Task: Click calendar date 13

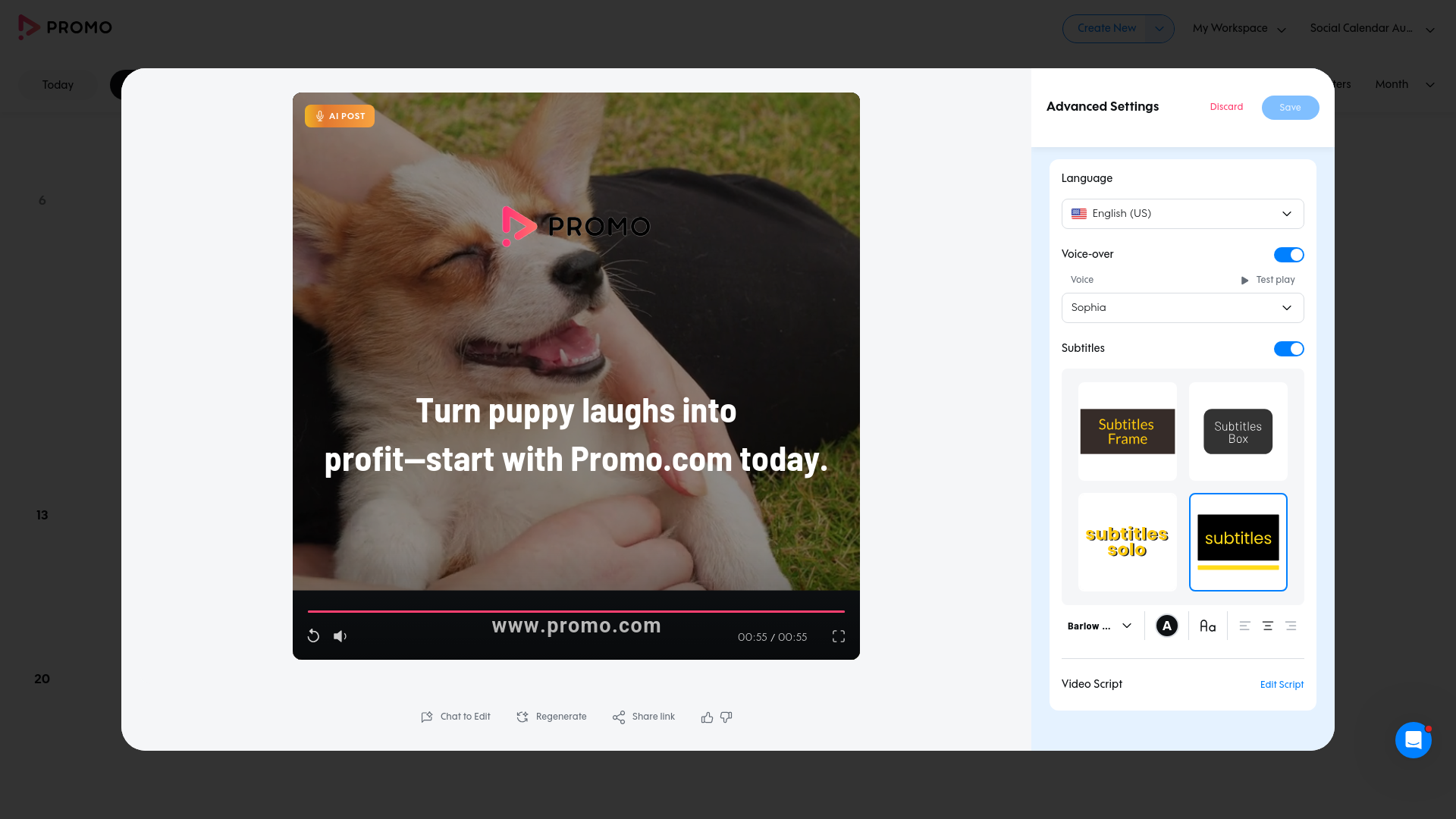Action: coord(42,516)
